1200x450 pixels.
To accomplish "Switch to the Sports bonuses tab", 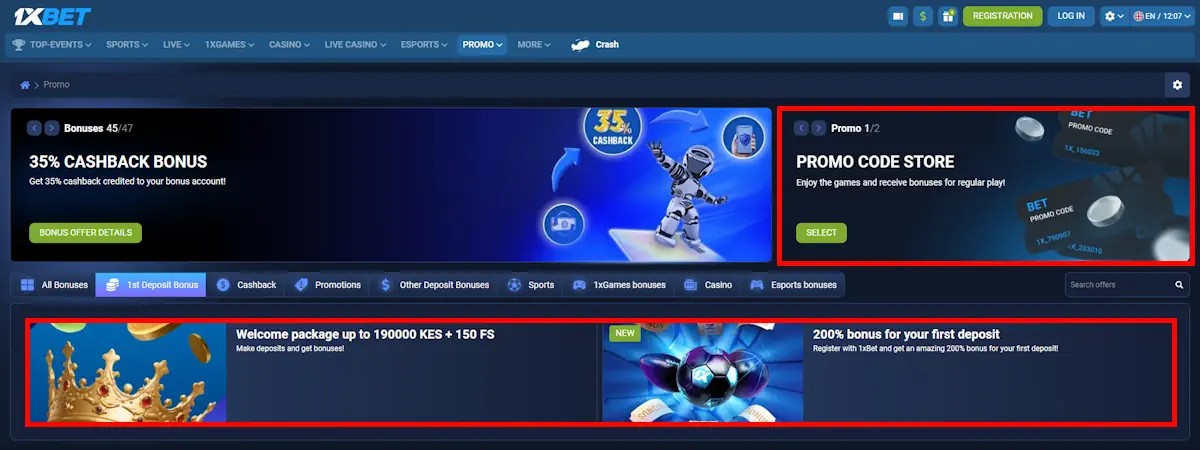I will (531, 285).
